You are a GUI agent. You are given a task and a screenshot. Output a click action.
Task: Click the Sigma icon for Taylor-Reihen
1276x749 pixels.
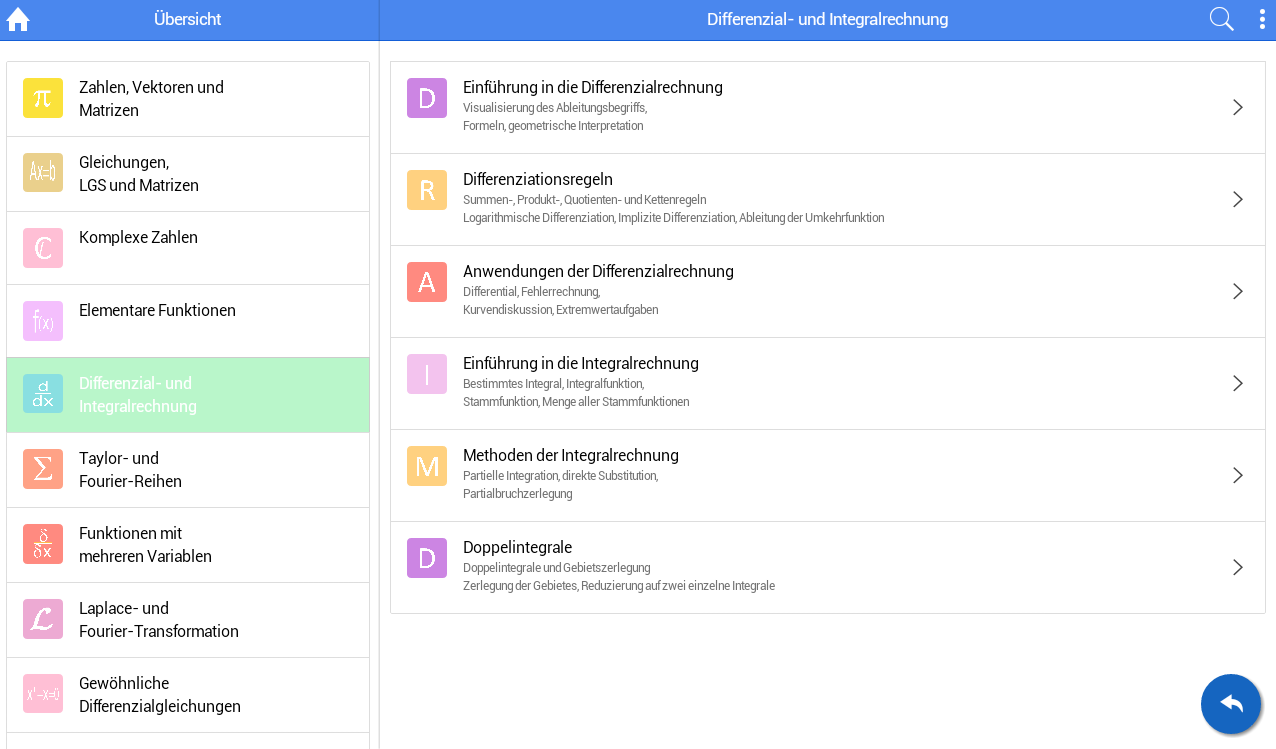[43, 469]
